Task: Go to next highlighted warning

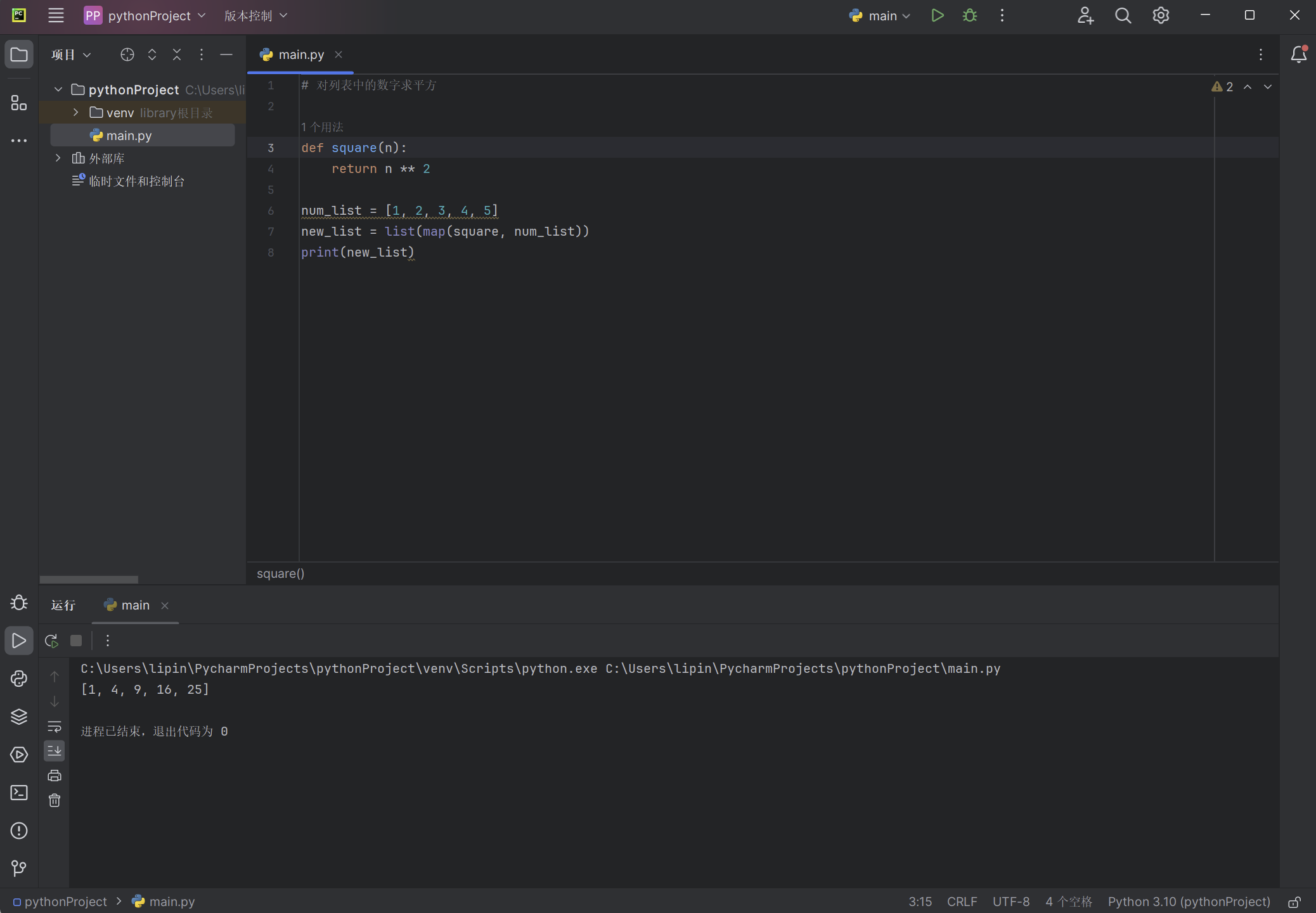Action: [1268, 87]
